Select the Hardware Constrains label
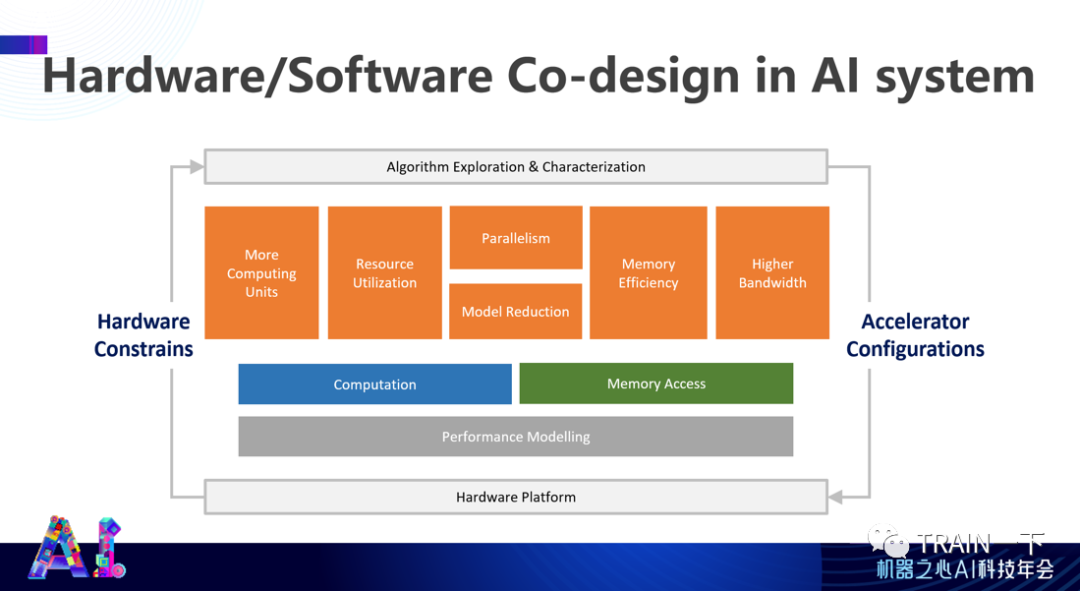This screenshot has width=1080, height=591. click(143, 335)
